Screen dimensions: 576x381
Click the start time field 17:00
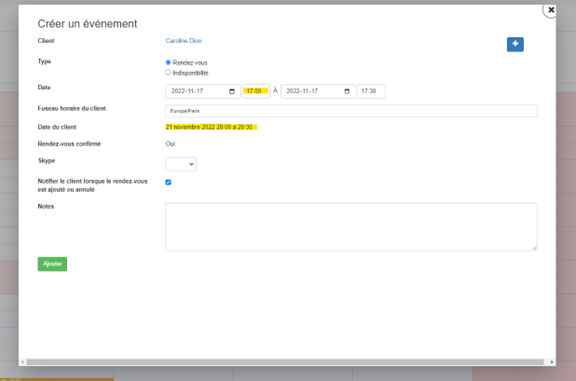(x=256, y=91)
